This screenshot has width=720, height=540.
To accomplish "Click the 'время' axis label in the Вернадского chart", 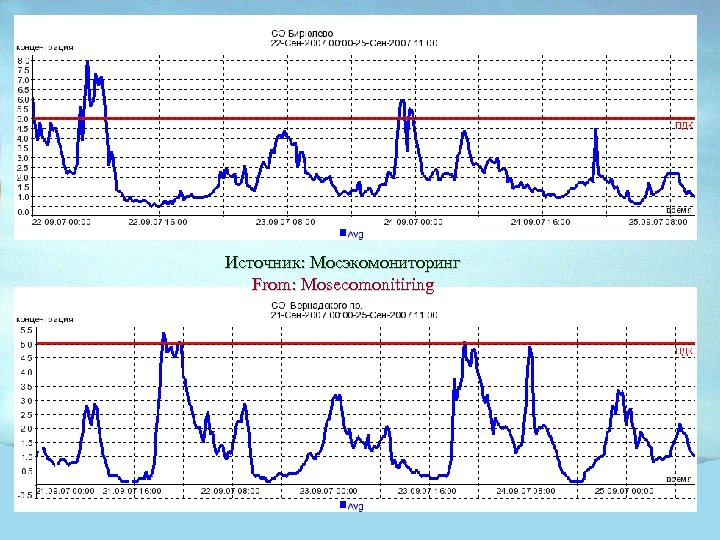I will click(x=679, y=479).
